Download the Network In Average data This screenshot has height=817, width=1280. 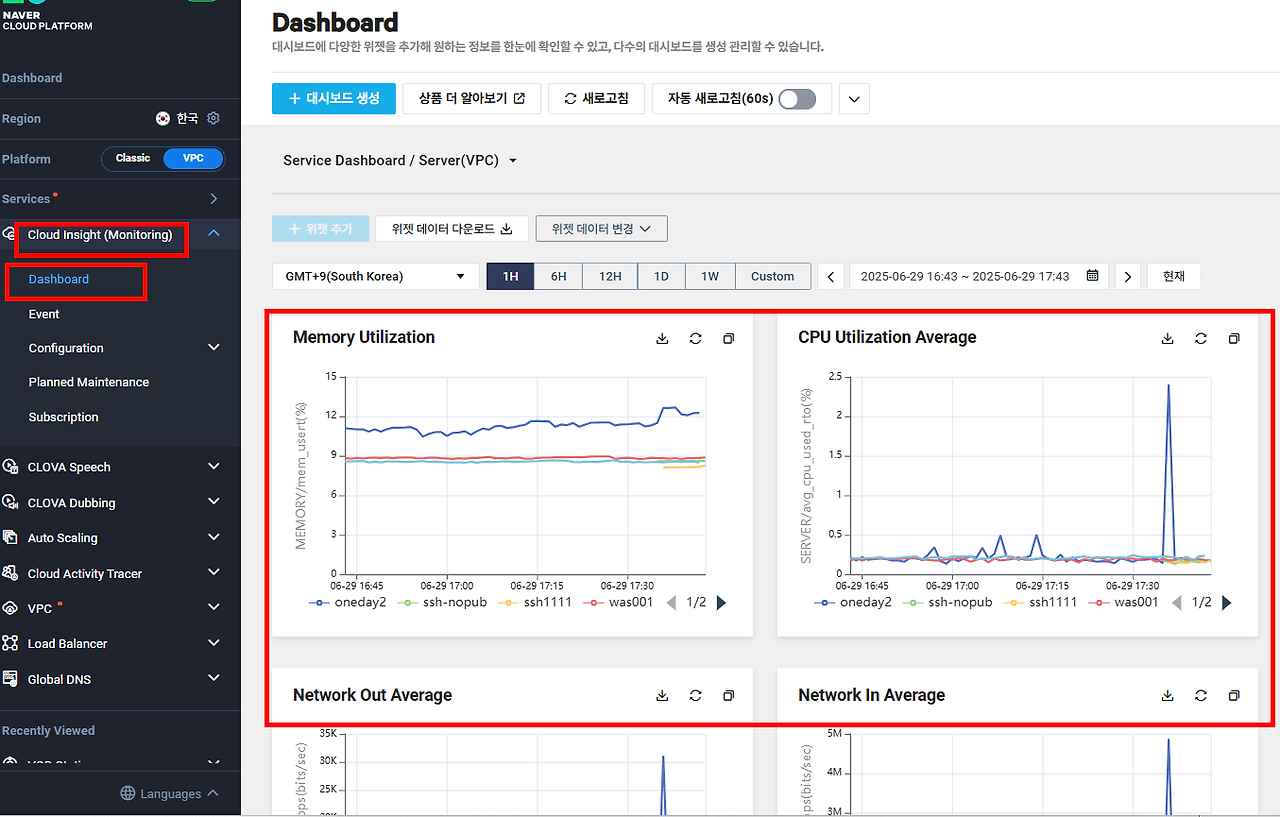[x=1167, y=695]
